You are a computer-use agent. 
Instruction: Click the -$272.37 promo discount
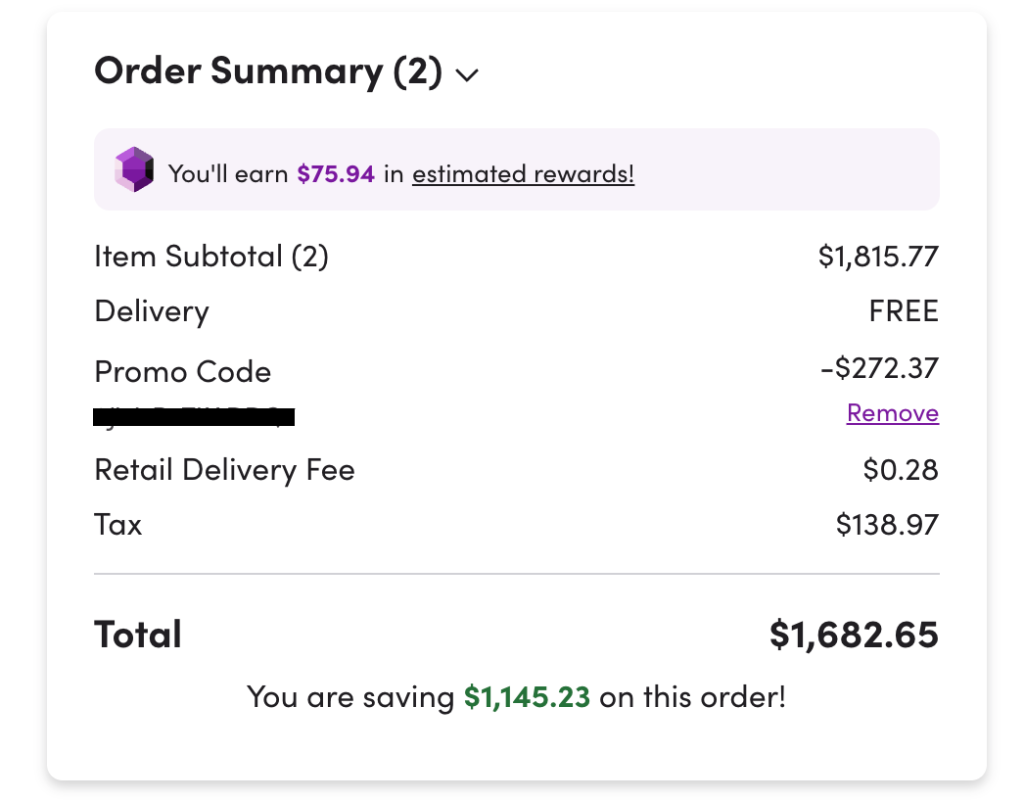tap(878, 368)
